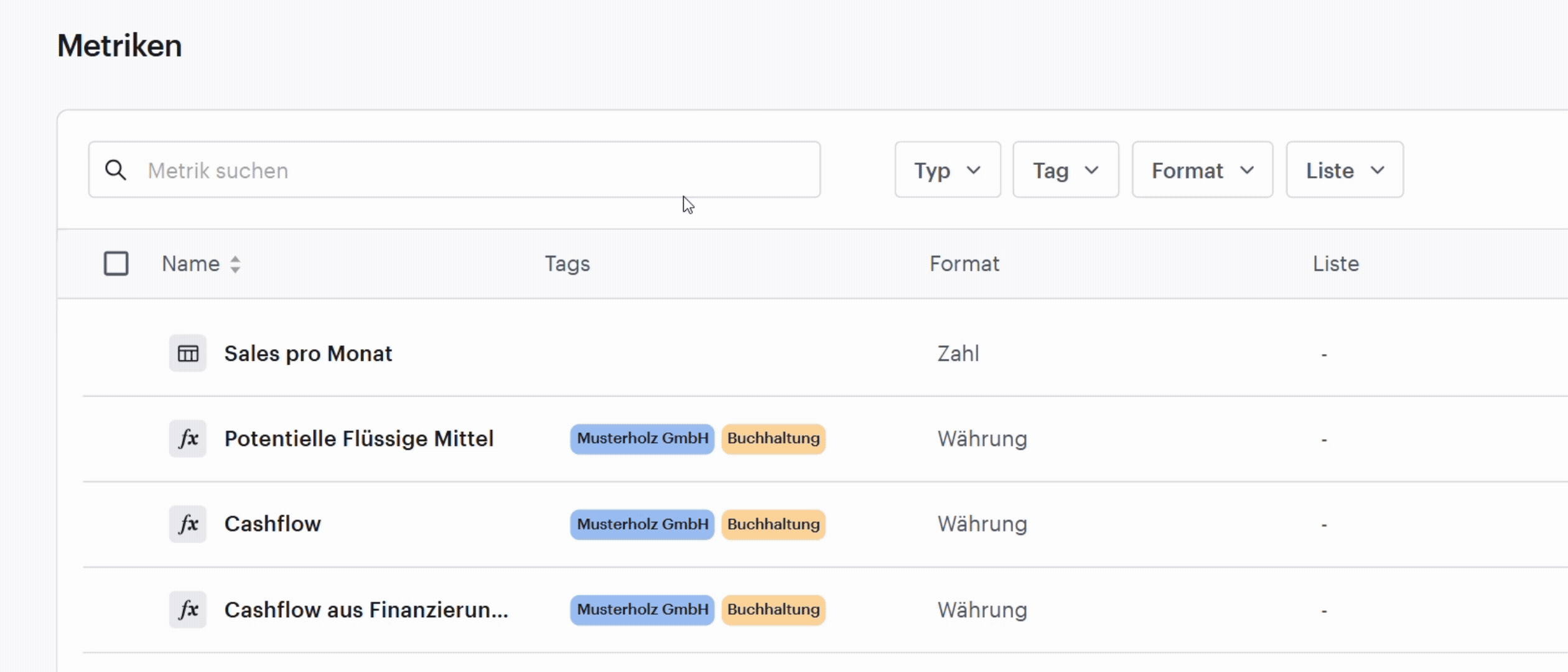1568x672 pixels.
Task: Focus the Metrik suchen search field
Action: pyautogui.click(x=454, y=170)
